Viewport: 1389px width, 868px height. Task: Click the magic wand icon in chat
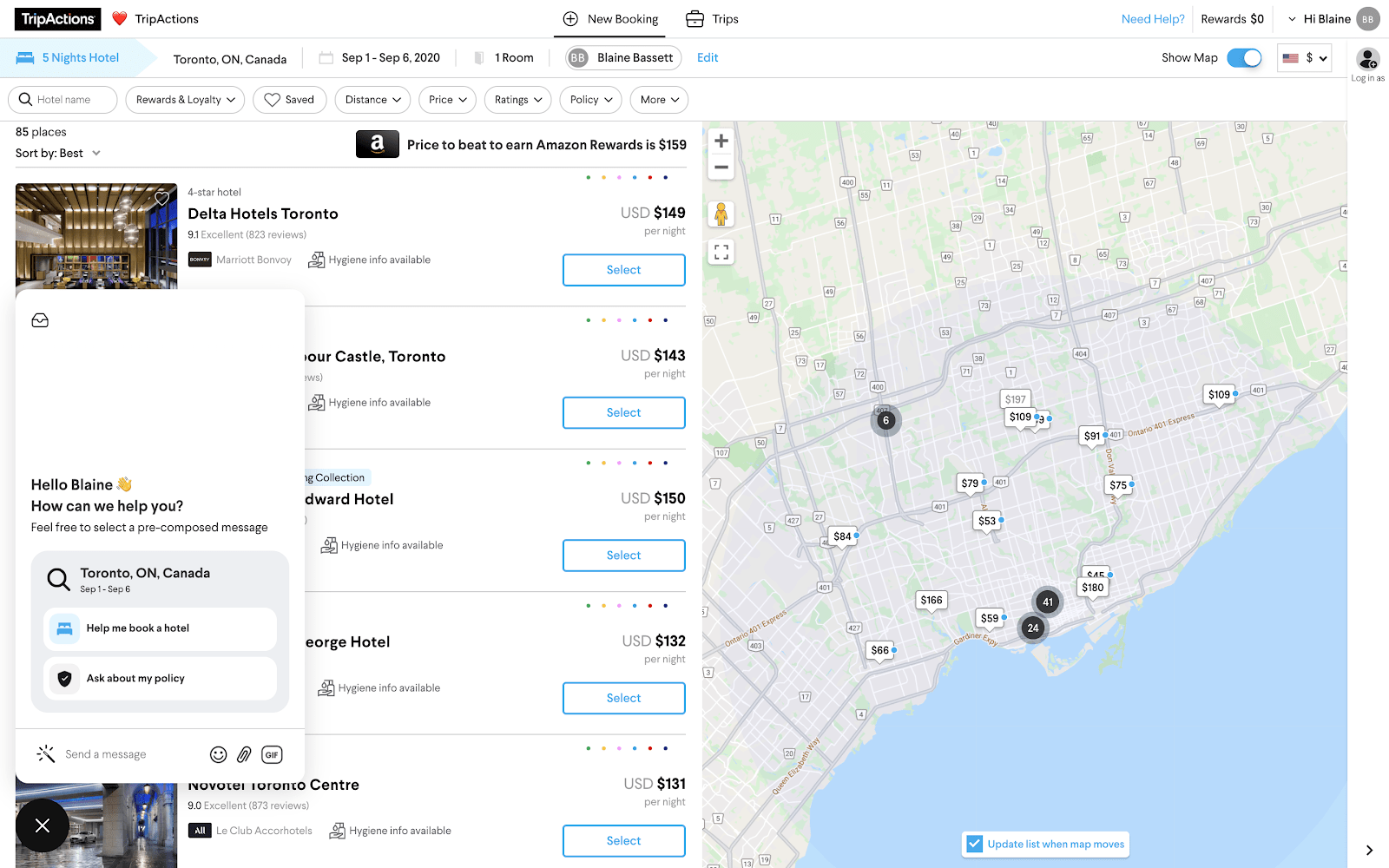tap(46, 754)
